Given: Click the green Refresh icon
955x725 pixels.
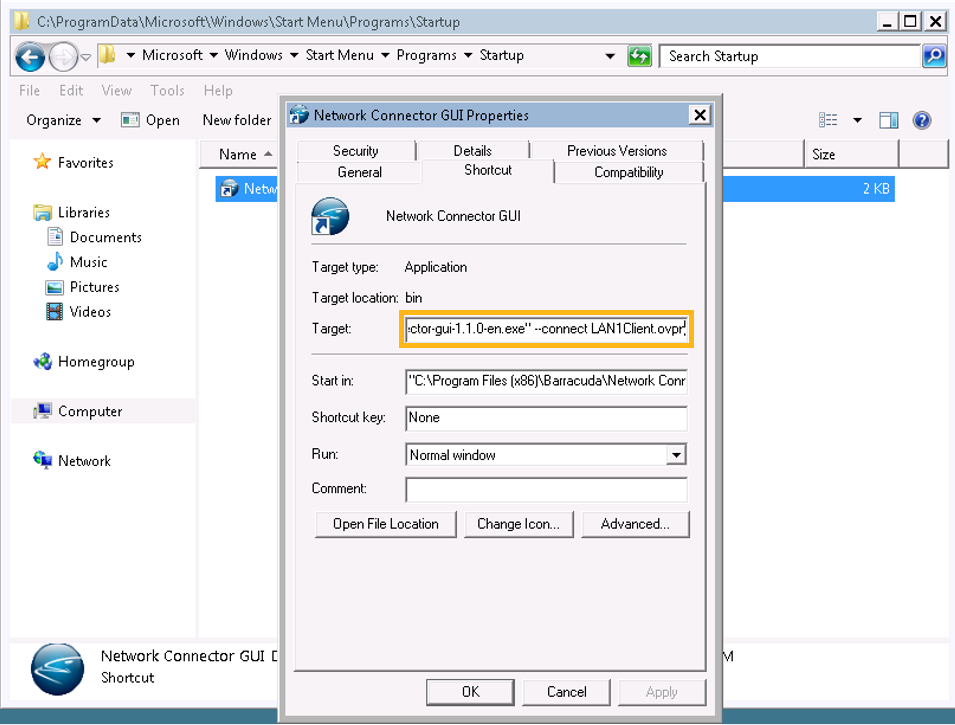Looking at the screenshot, I should pyautogui.click(x=640, y=56).
